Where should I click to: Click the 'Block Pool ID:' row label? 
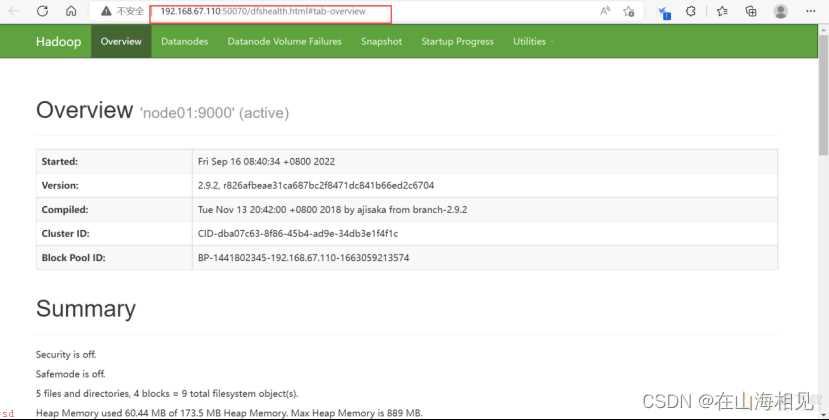coord(73,258)
